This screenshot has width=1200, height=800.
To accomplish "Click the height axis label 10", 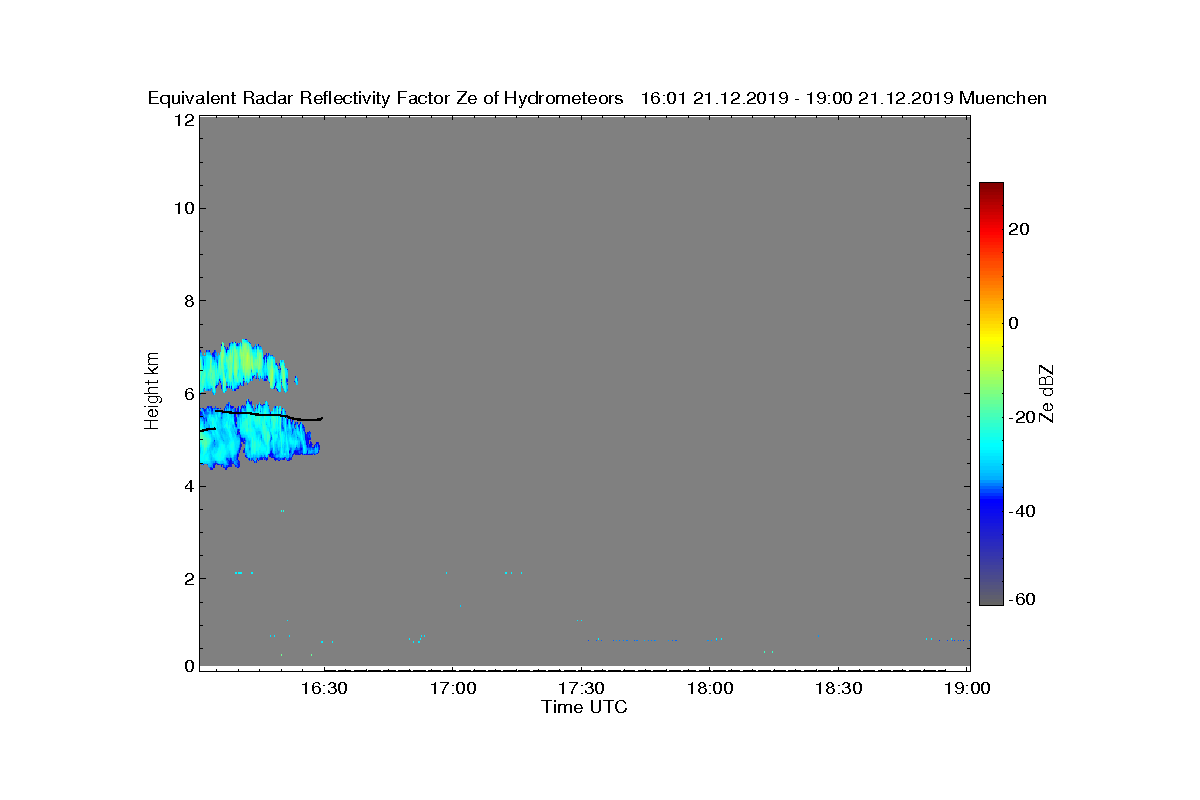I will tap(183, 208).
